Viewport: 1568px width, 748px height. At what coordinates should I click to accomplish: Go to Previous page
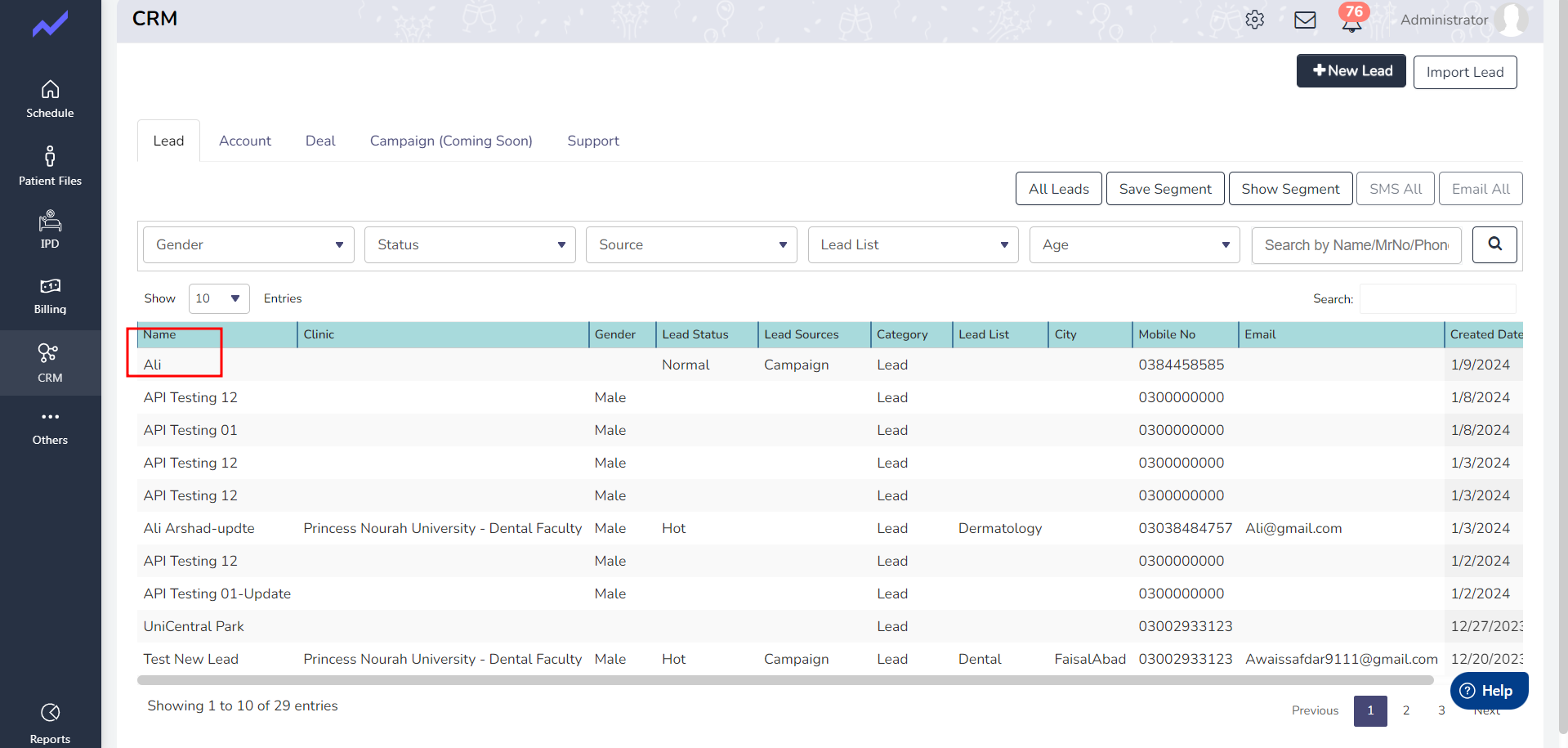(x=1315, y=710)
